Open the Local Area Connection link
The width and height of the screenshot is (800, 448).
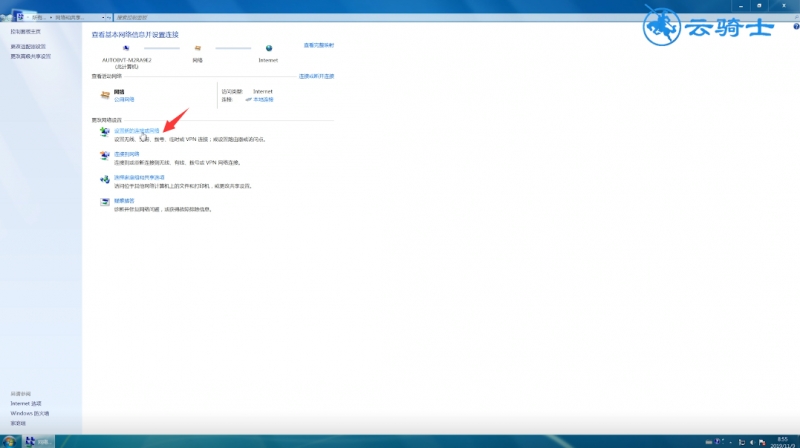[x=263, y=99]
